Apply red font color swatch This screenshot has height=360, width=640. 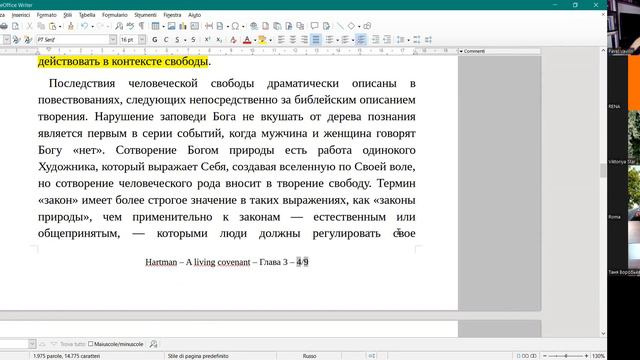(247, 40)
